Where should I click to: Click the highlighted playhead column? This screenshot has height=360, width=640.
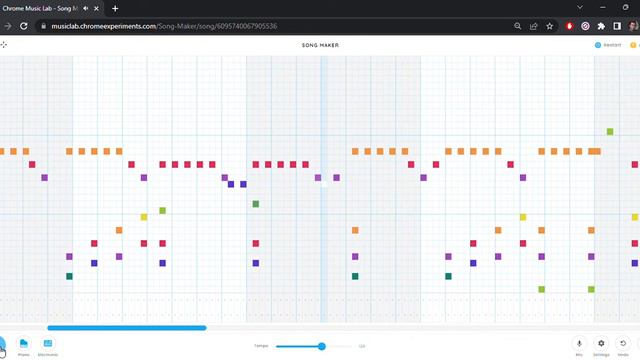pyautogui.click(x=324, y=189)
